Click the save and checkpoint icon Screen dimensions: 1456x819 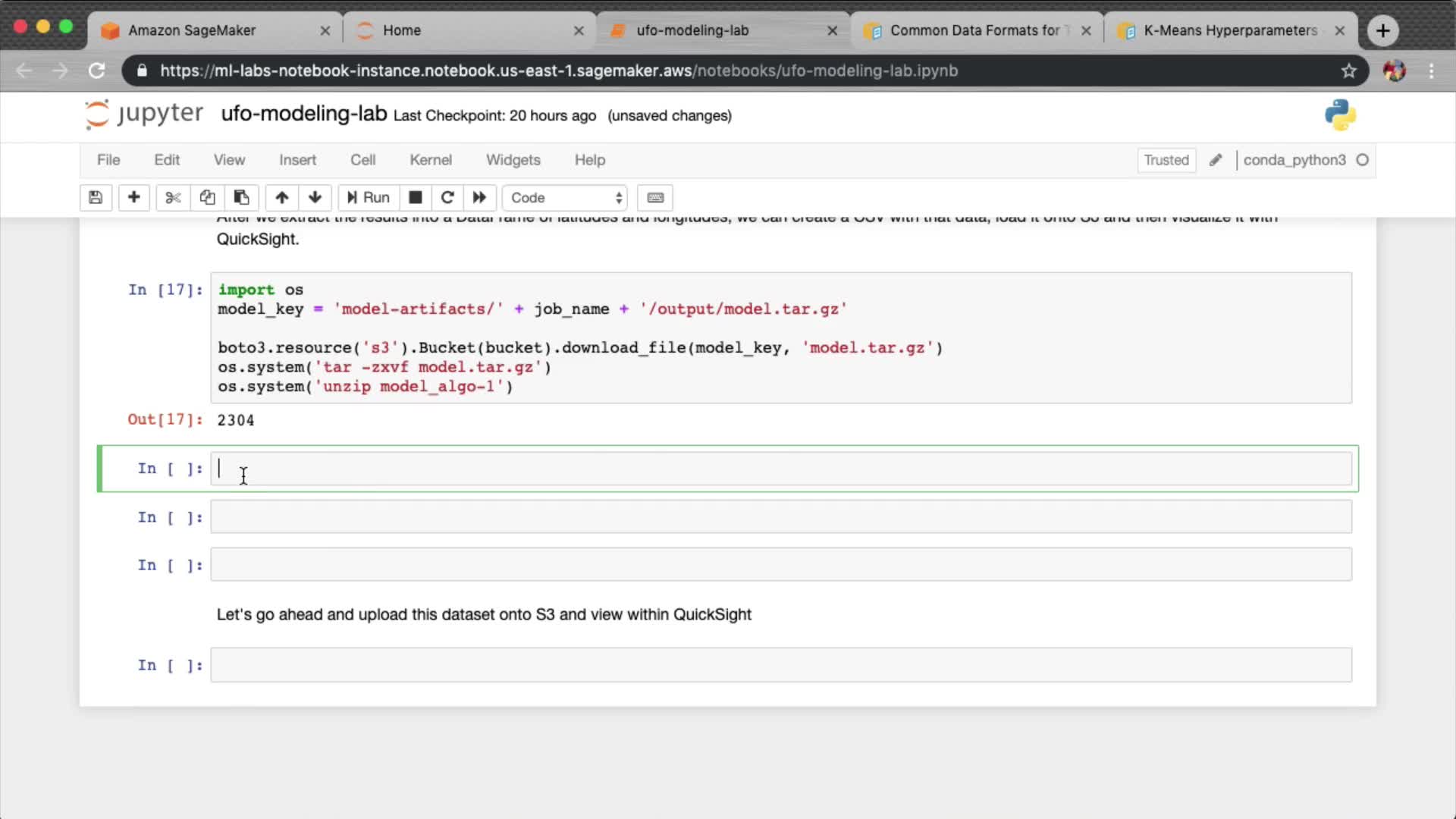tap(96, 198)
